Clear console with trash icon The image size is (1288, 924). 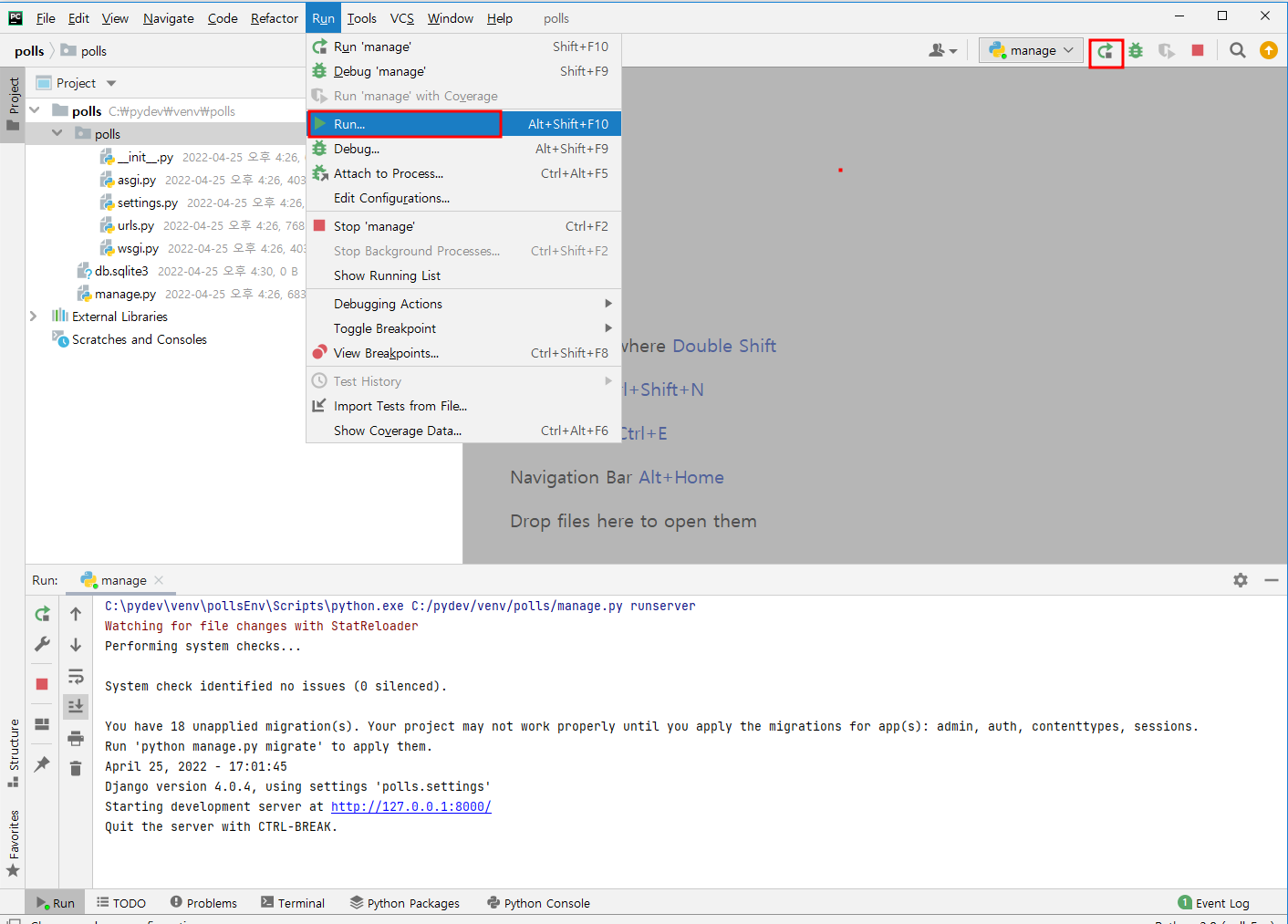76,769
